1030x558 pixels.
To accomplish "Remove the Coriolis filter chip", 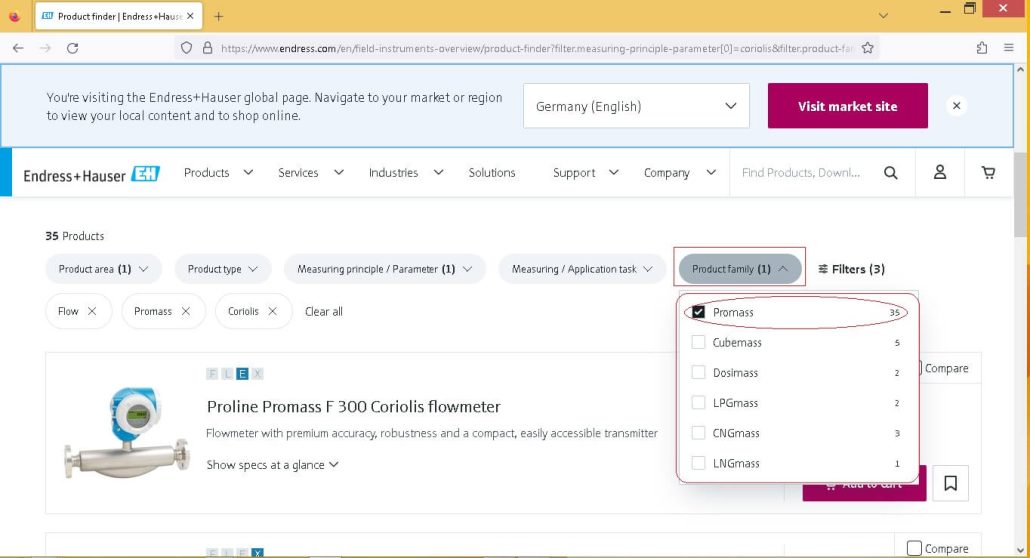I will (273, 312).
